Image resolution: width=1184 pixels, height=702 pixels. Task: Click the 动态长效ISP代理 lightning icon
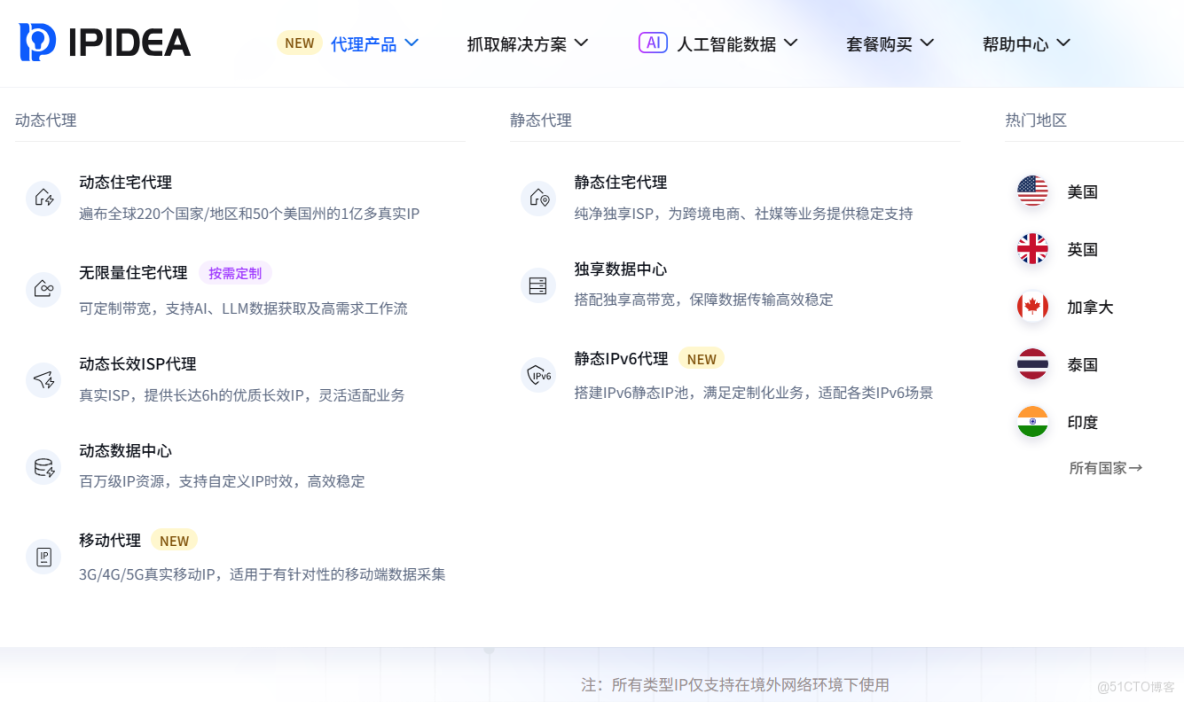(x=43, y=380)
